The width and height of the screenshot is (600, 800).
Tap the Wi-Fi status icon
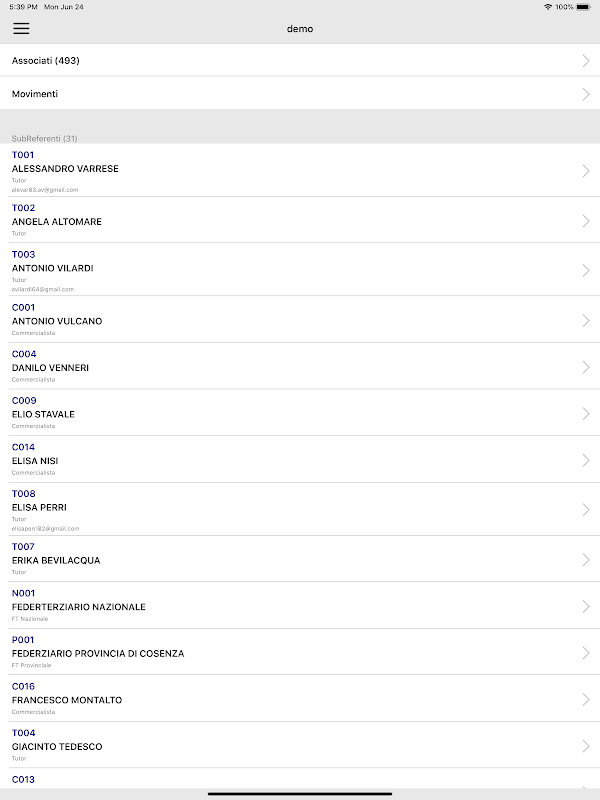548,7
